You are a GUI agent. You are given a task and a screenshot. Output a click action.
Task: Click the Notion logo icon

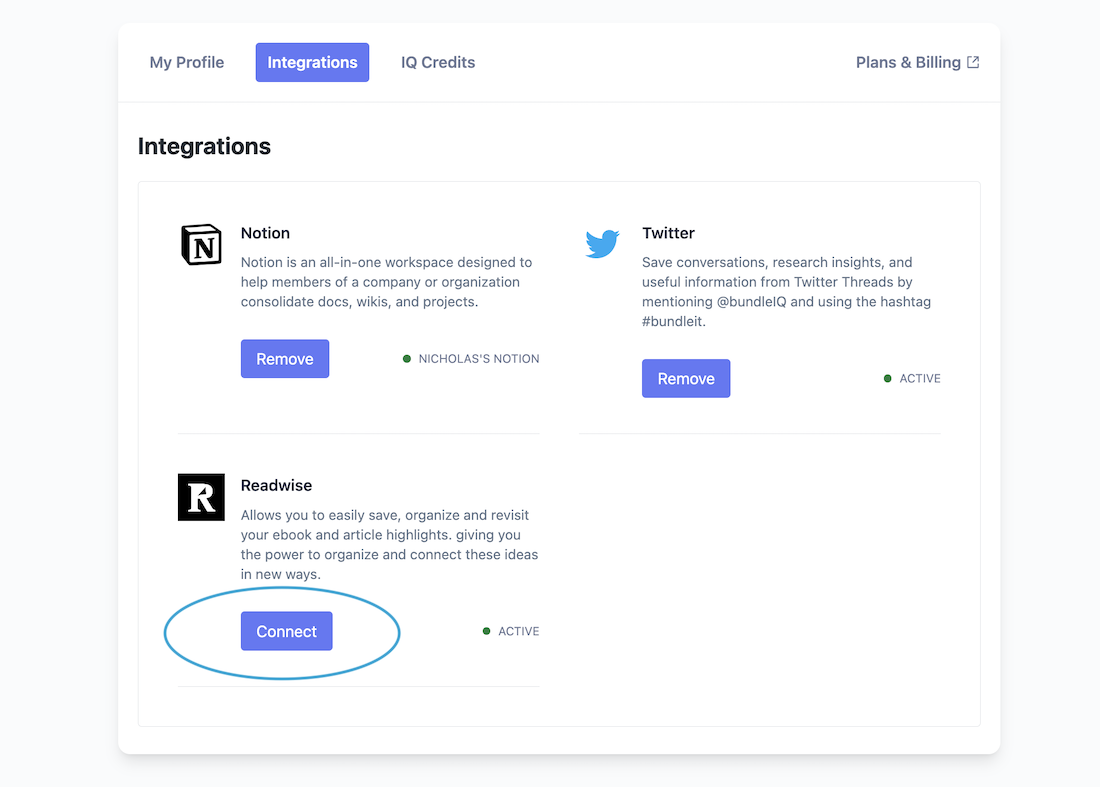[201, 244]
